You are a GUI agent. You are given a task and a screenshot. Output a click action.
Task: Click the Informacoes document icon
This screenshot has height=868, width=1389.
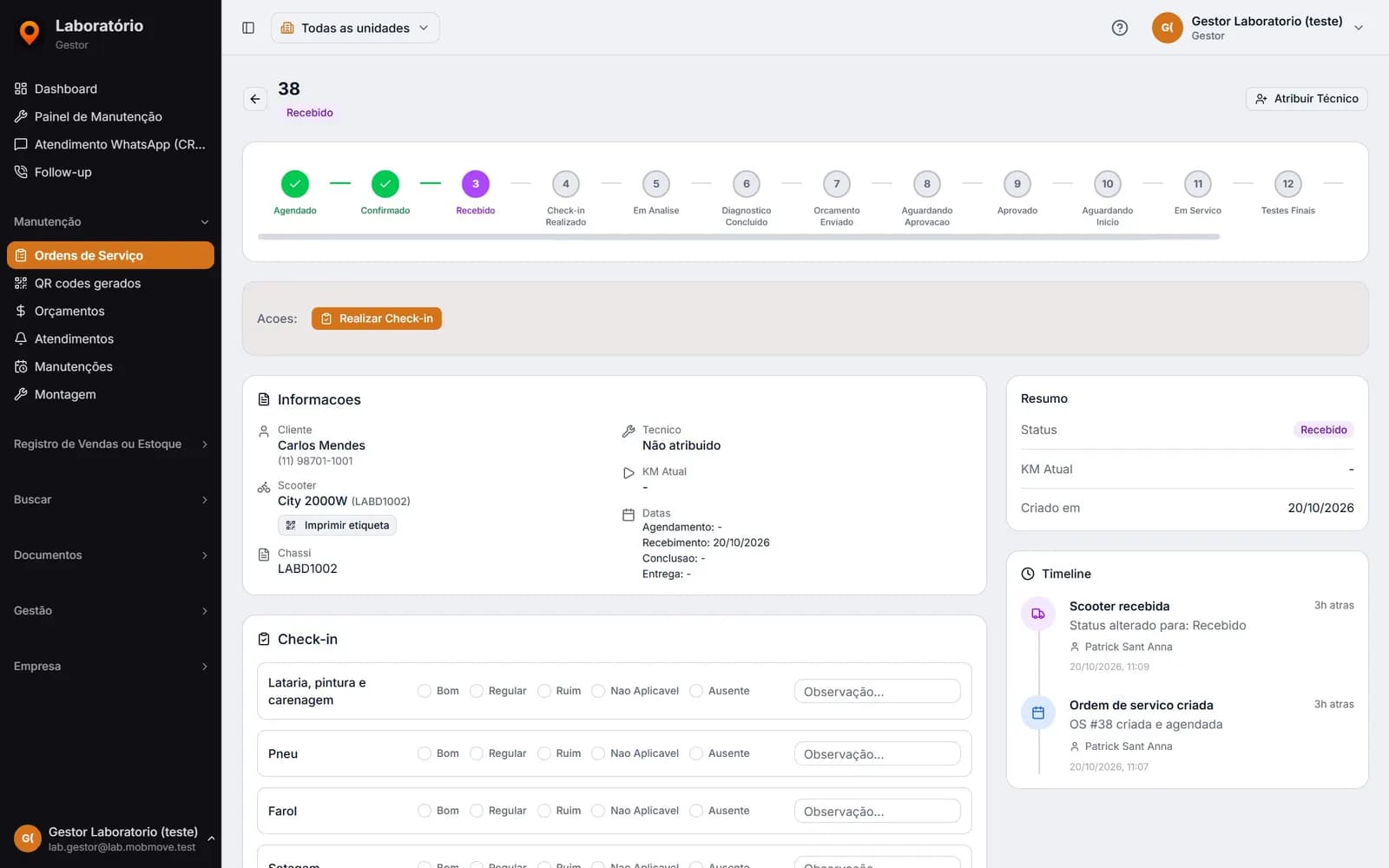(264, 399)
